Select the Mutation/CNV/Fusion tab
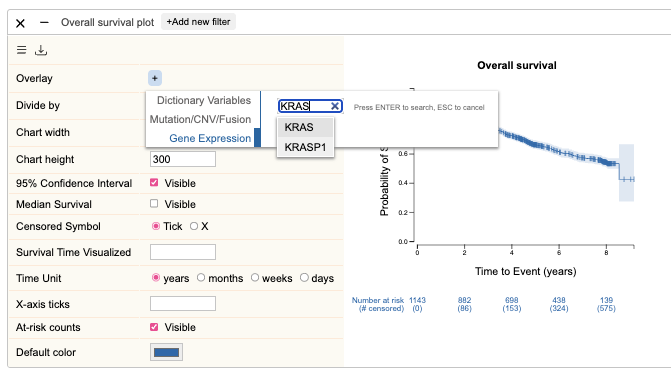Image resolution: width=671 pixels, height=380 pixels. point(200,119)
